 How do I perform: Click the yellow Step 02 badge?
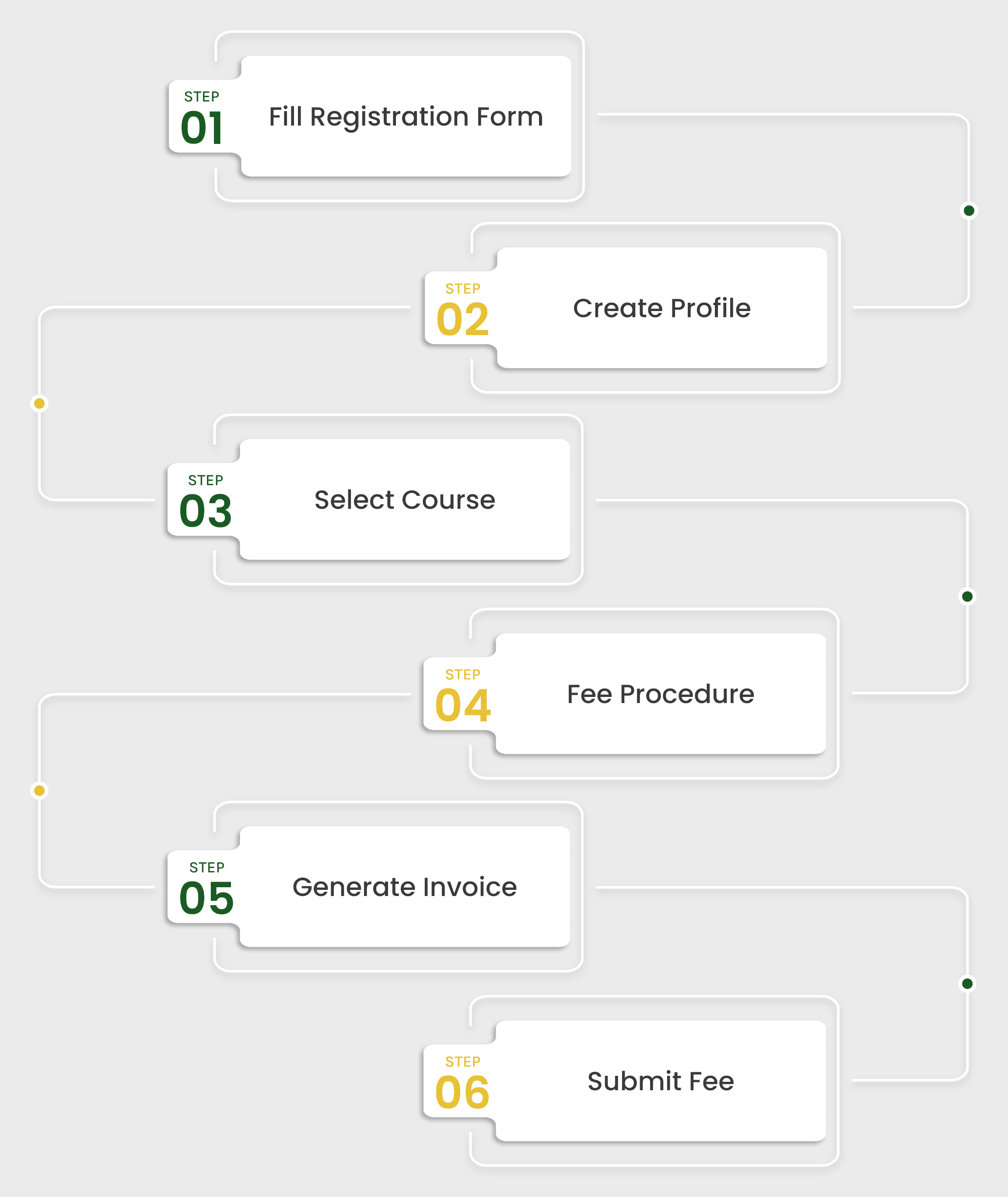(x=462, y=308)
